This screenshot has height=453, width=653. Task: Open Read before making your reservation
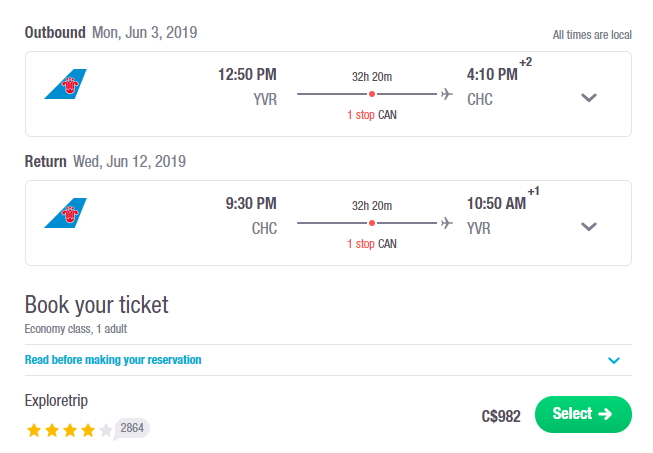pos(113,360)
